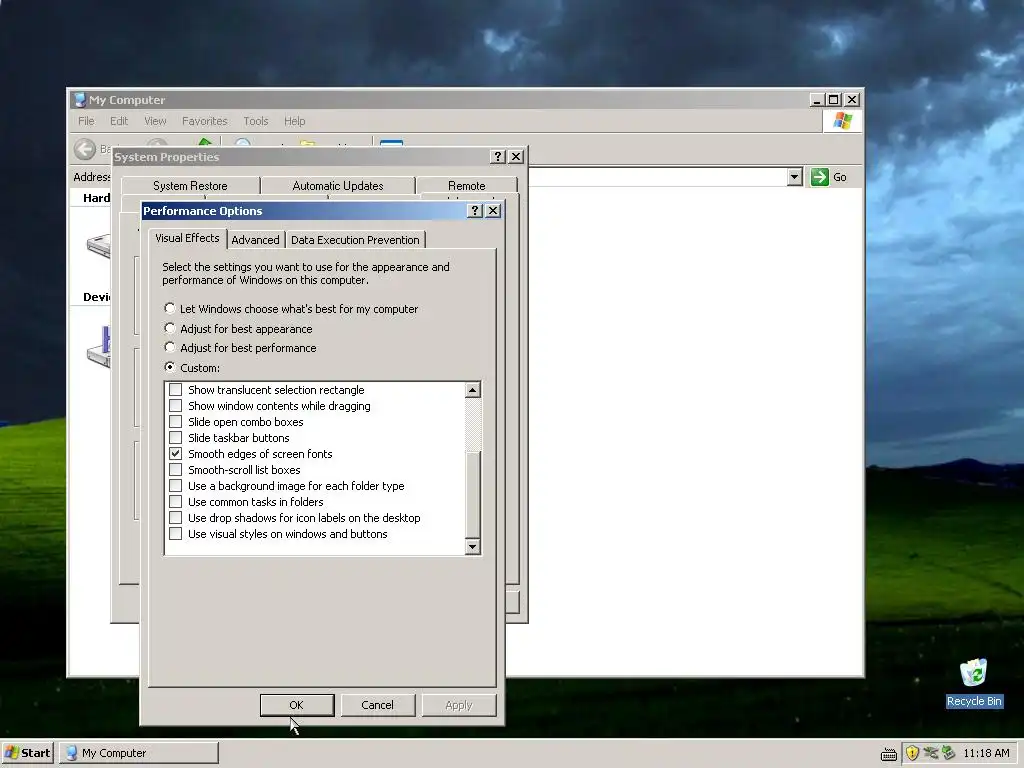Click the safely remove hardware tray icon
1024x768 pixels.
[x=948, y=753]
